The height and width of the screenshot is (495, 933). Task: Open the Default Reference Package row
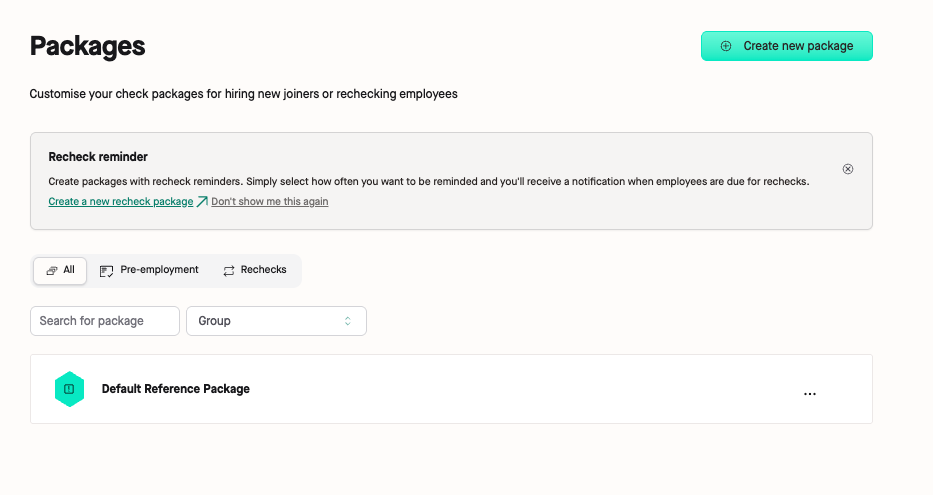point(451,389)
